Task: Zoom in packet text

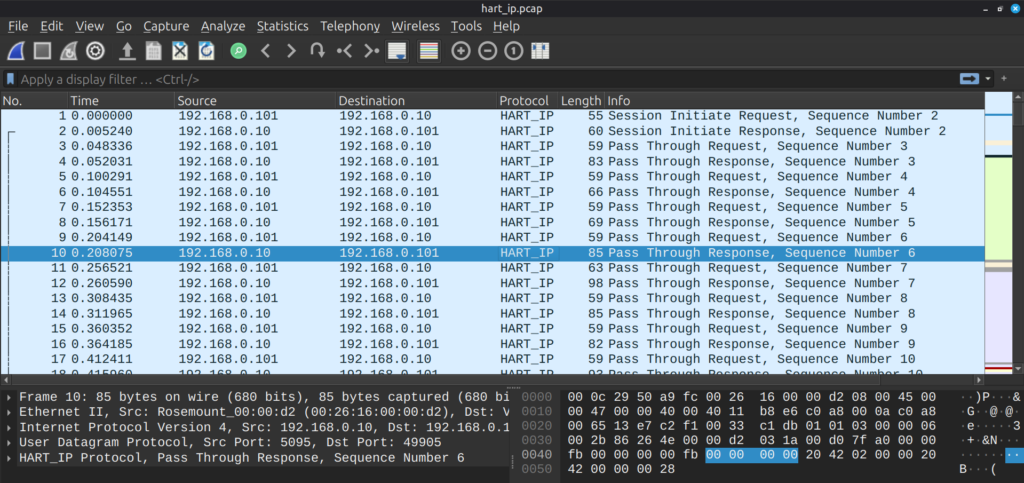Action: click(461, 51)
